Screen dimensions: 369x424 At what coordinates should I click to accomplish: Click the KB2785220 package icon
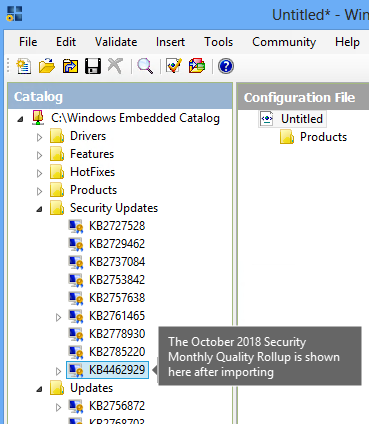pyautogui.click(x=76, y=352)
